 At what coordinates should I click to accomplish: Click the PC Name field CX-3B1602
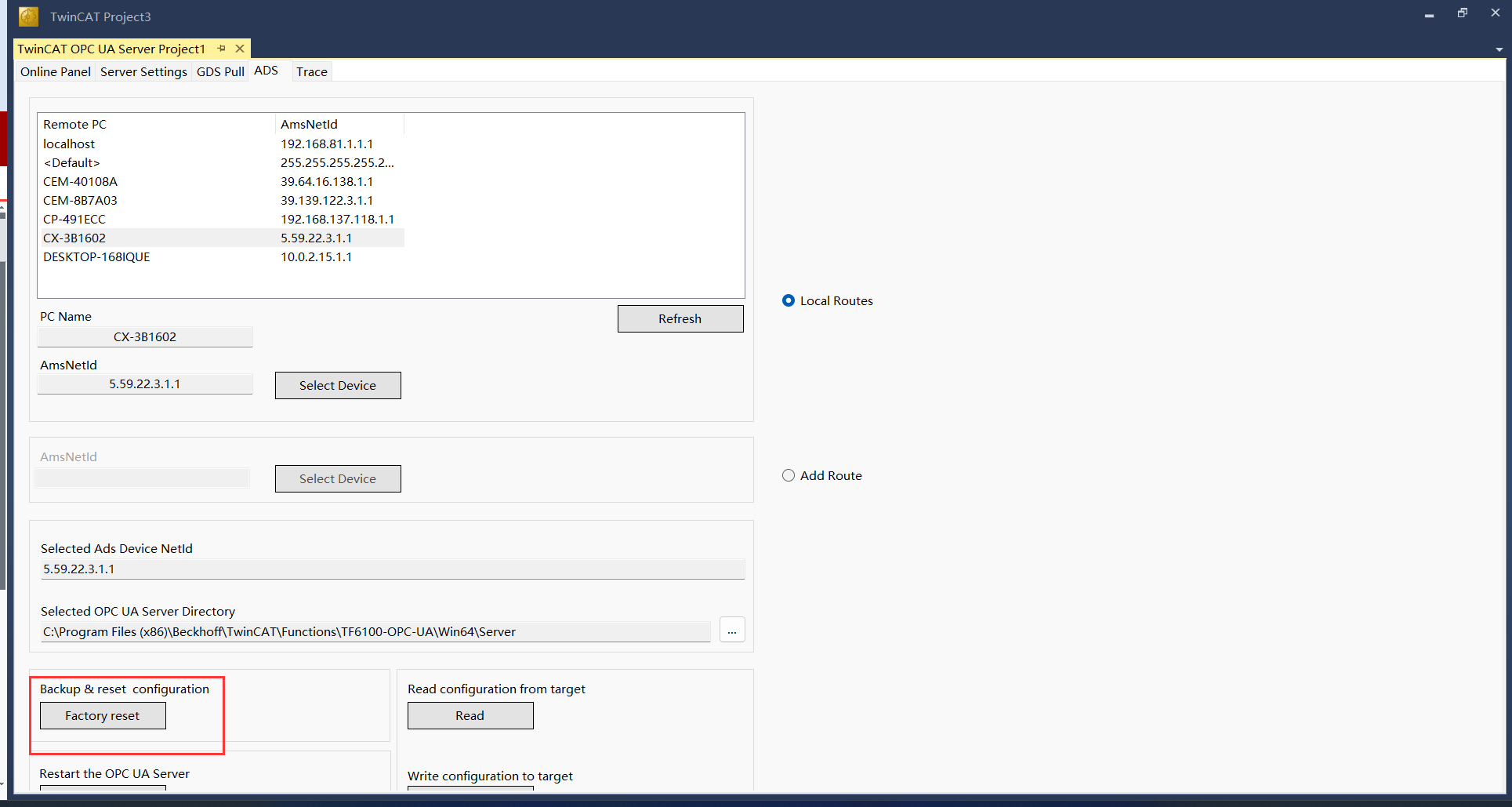tap(145, 336)
